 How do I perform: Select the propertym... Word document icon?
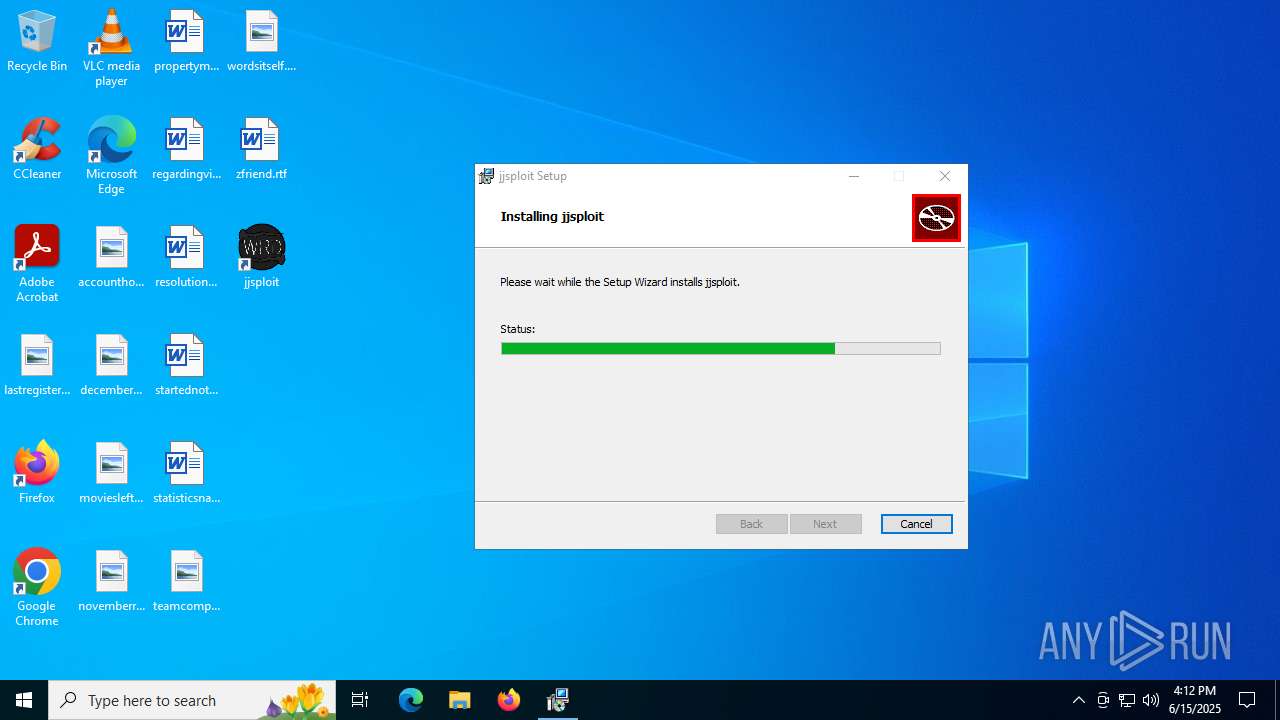coord(186,41)
